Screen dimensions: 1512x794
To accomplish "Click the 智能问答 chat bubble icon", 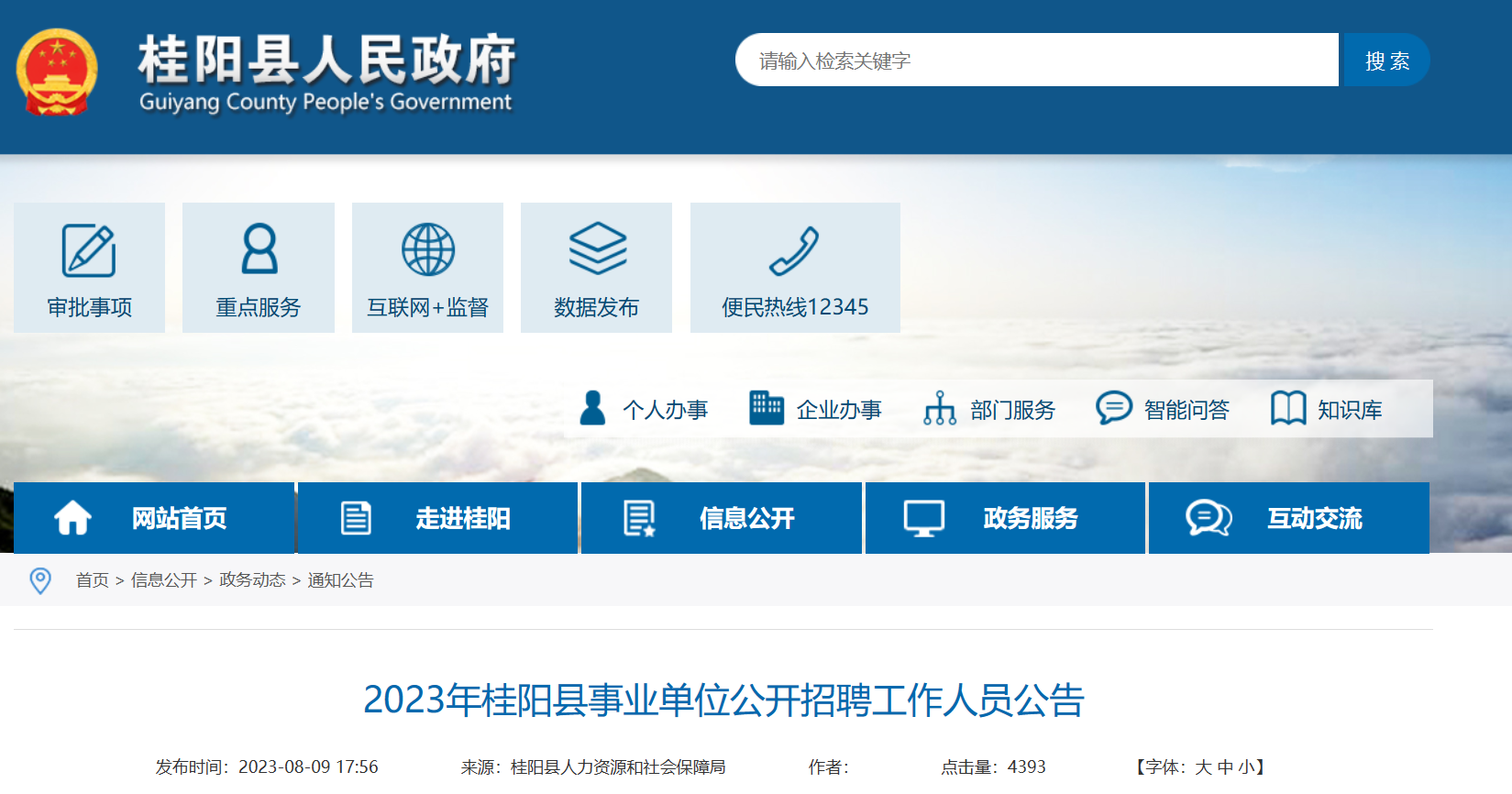I will point(1114,408).
